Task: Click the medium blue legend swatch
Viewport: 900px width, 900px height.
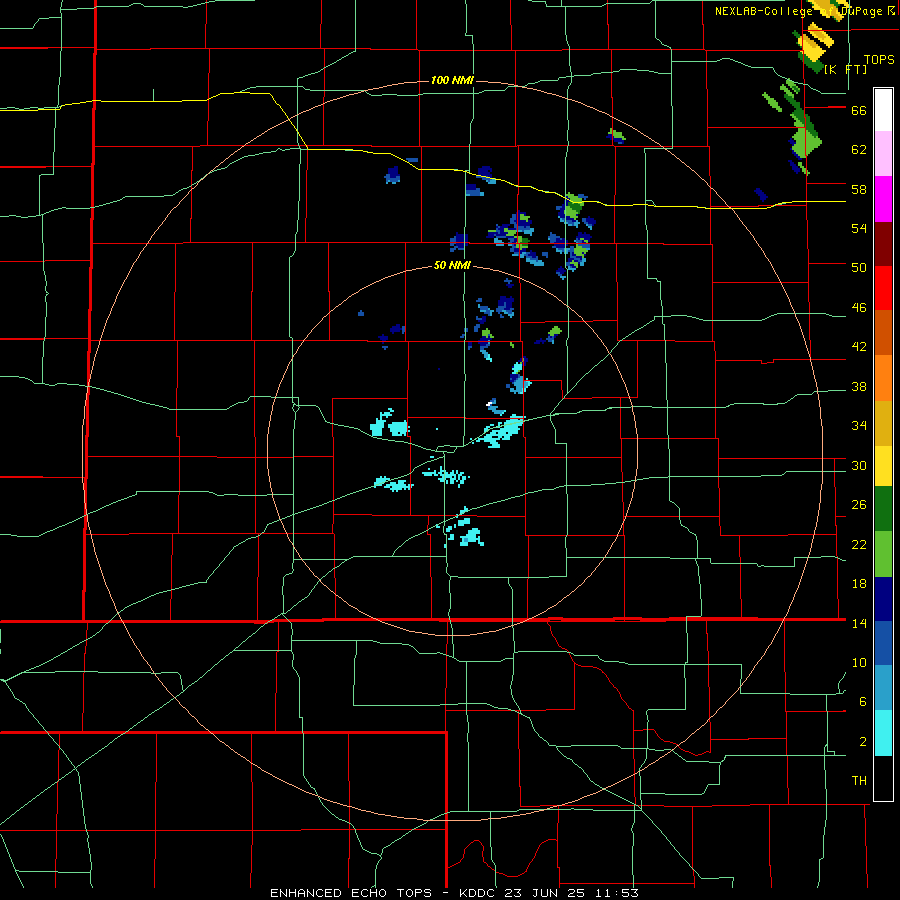Action: coord(883,643)
